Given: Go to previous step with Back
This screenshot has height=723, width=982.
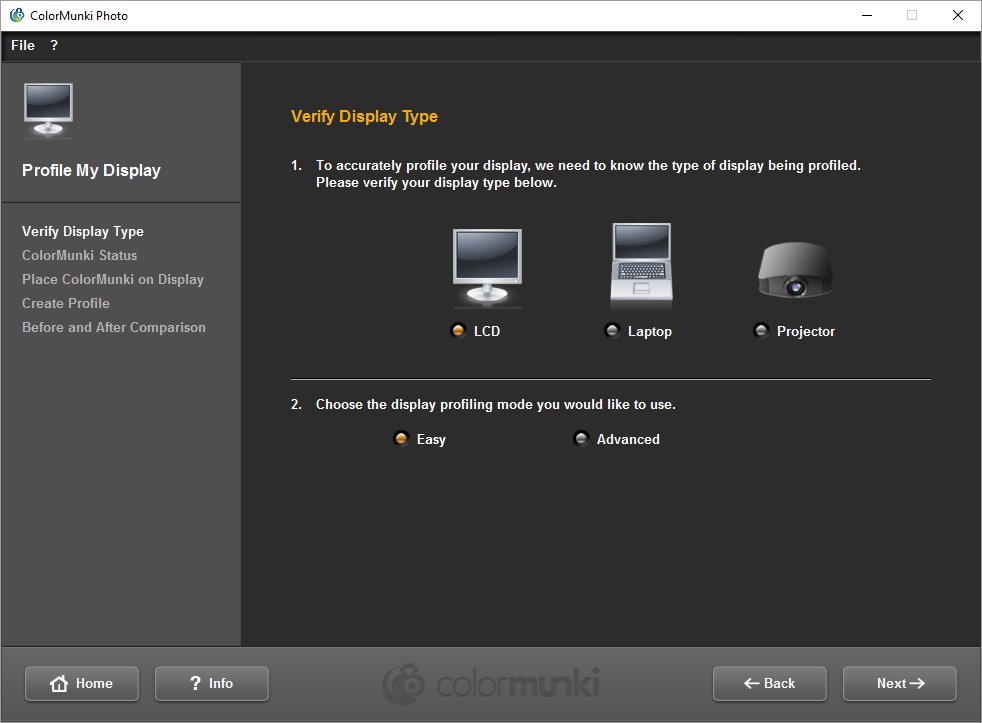Looking at the screenshot, I should [x=769, y=683].
